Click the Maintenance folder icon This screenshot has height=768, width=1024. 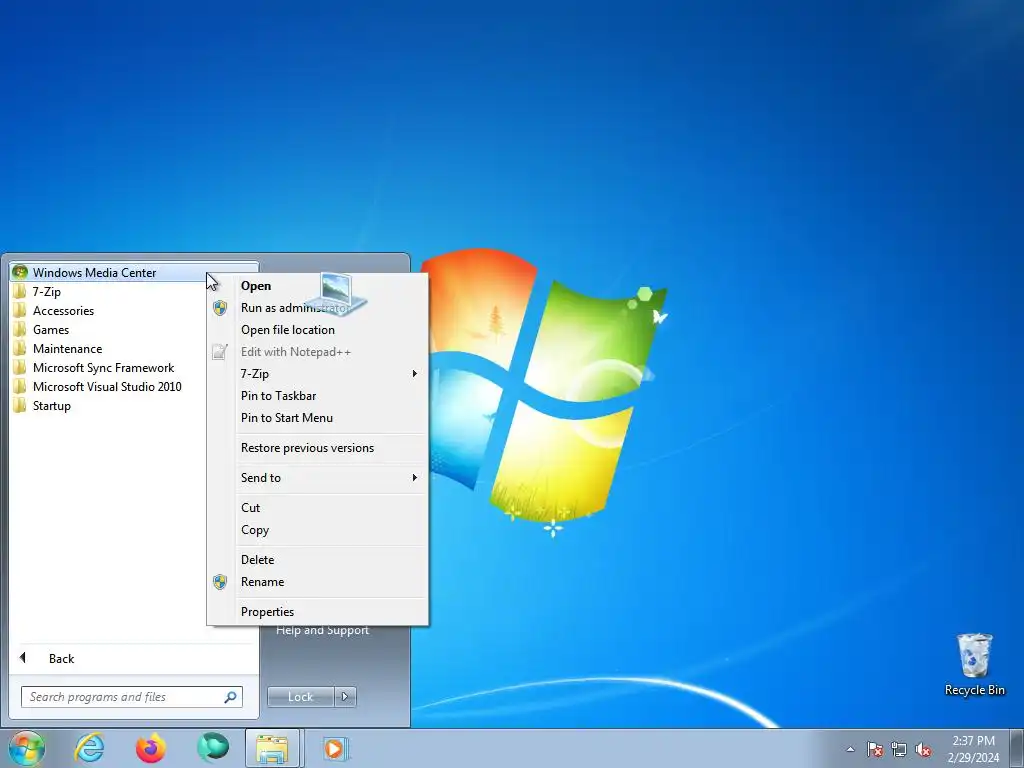[x=20, y=348]
